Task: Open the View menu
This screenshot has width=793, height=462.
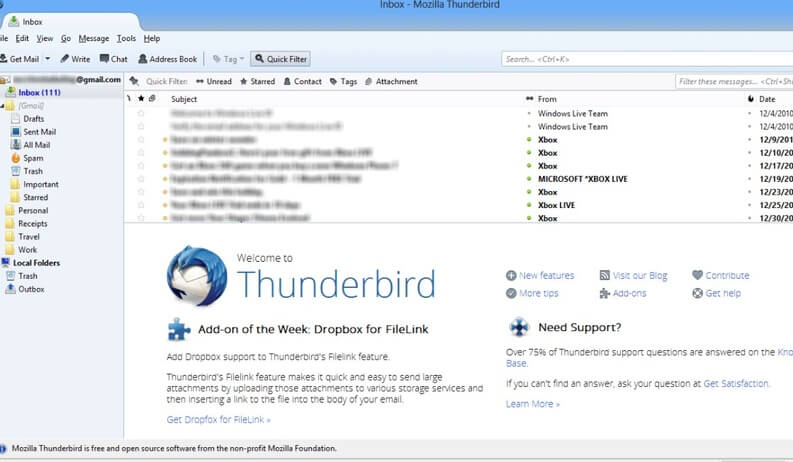Action: click(x=45, y=38)
